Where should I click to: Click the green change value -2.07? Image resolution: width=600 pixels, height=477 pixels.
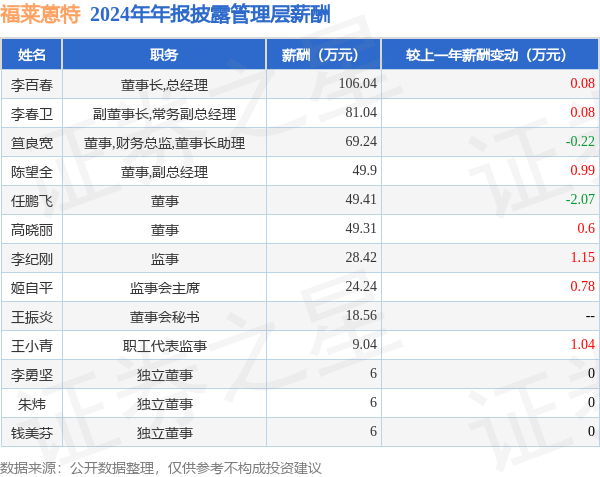tap(580, 199)
